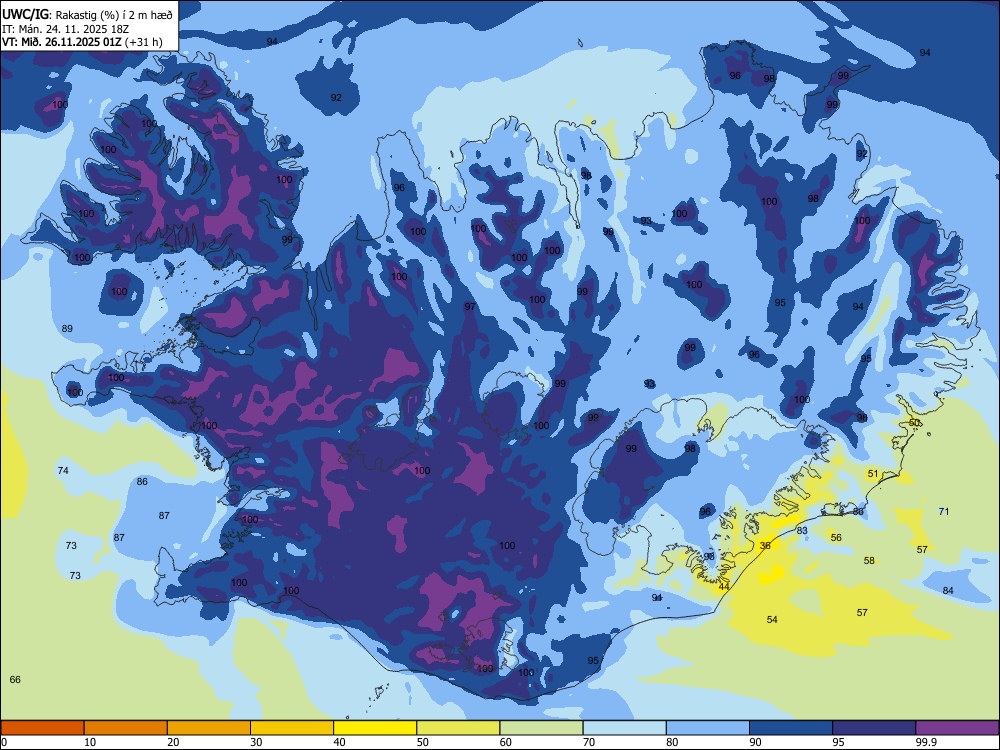Pick the pale green 60–70 legend swatch
Viewport: 1000px width, 750px height.
click(541, 728)
